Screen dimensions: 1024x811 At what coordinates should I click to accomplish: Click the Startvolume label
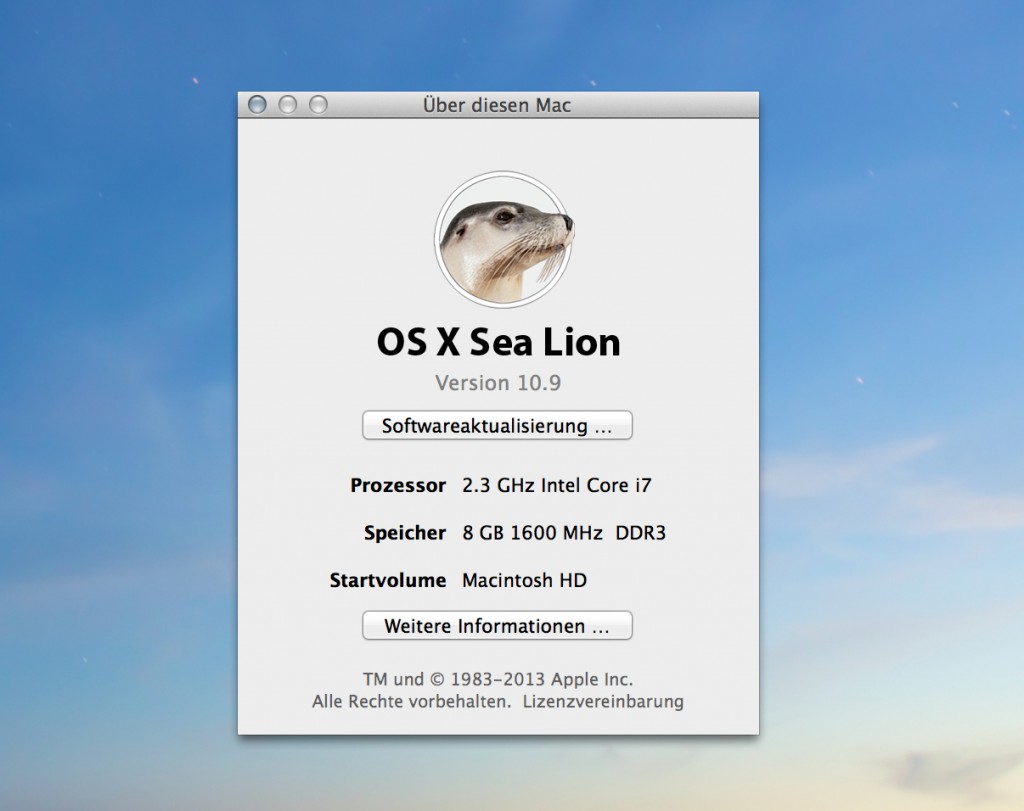pos(388,580)
